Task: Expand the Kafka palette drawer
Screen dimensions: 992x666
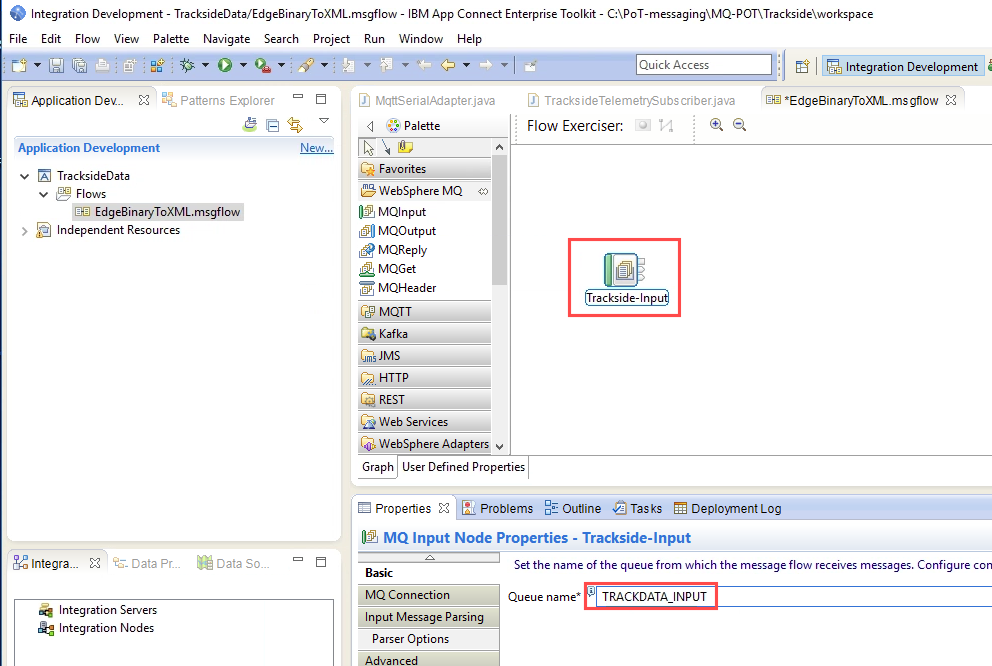Action: point(425,334)
